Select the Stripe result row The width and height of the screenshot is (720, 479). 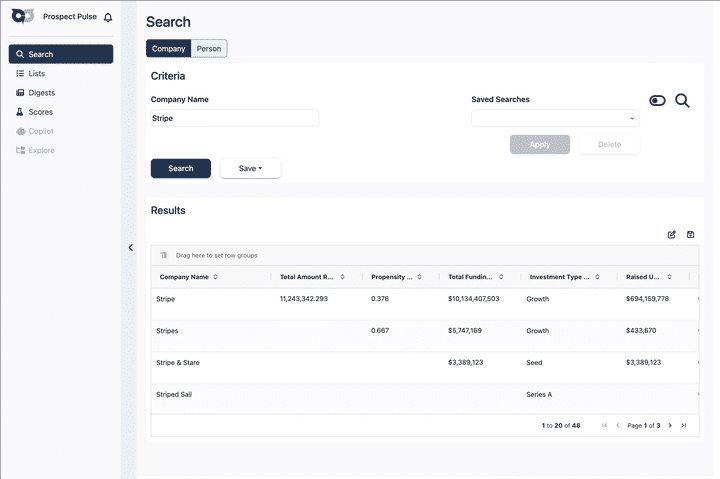click(425, 304)
